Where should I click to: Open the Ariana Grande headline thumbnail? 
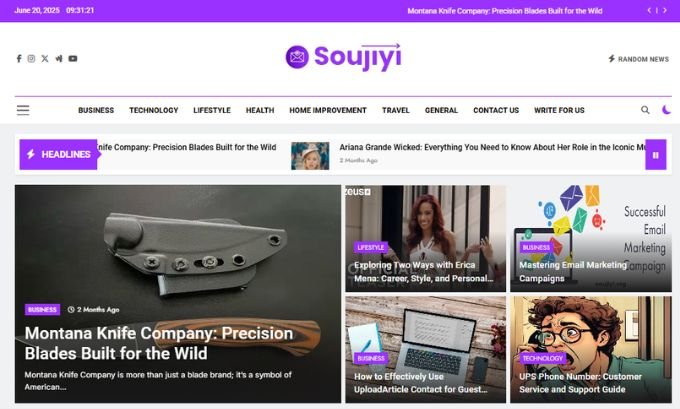(x=310, y=156)
